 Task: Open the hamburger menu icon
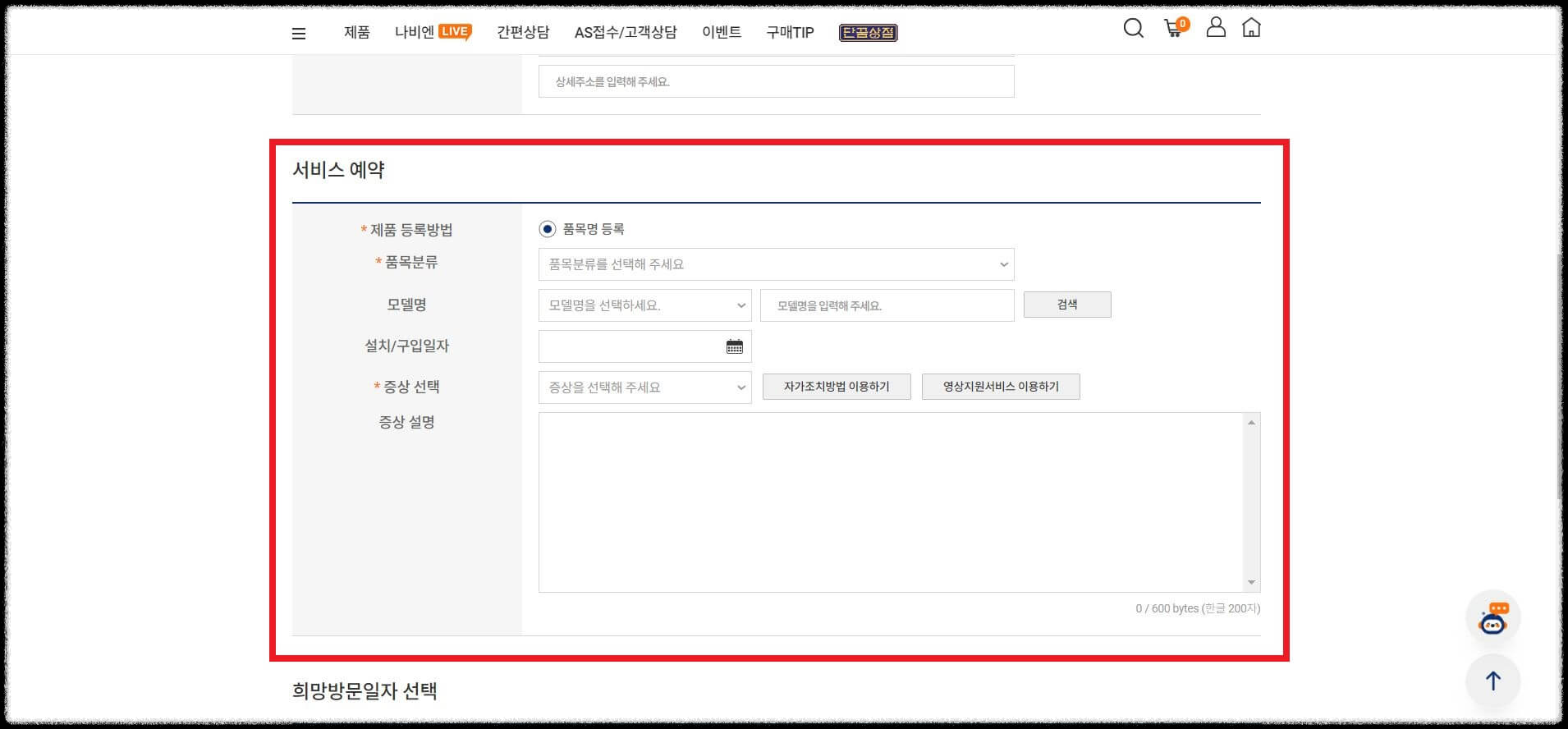click(299, 34)
